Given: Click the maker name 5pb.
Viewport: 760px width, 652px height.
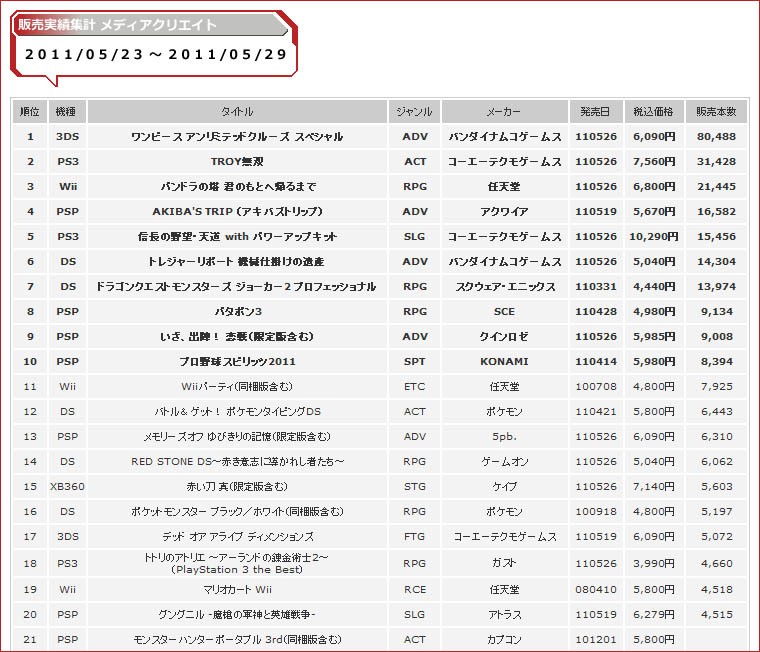Looking at the screenshot, I should coord(504,436).
